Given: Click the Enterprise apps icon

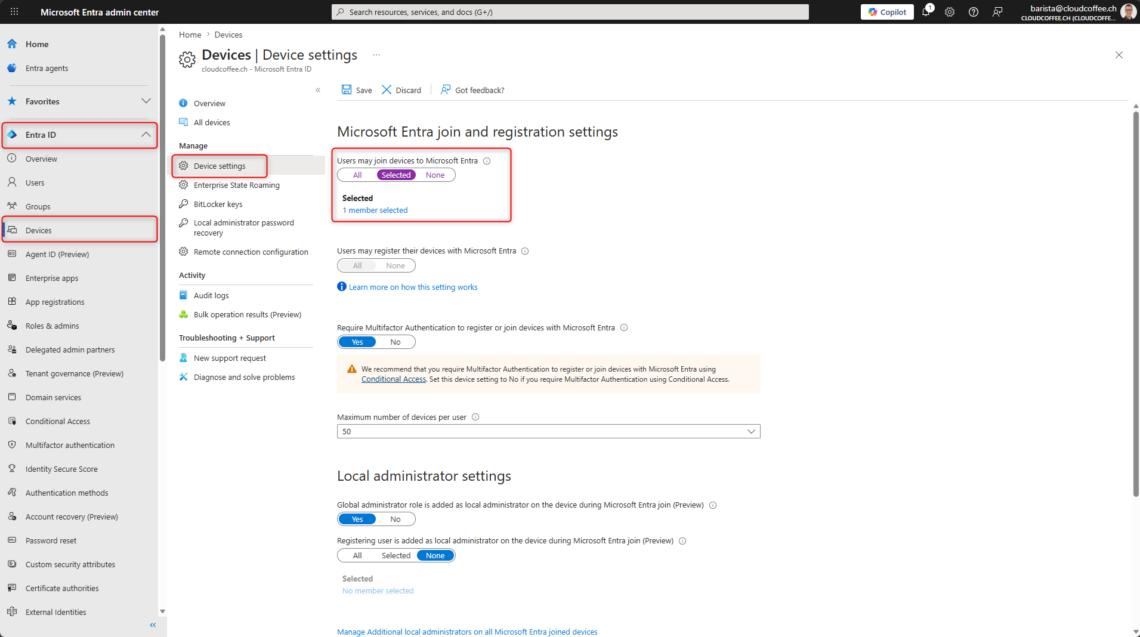Looking at the screenshot, I should [12, 278].
